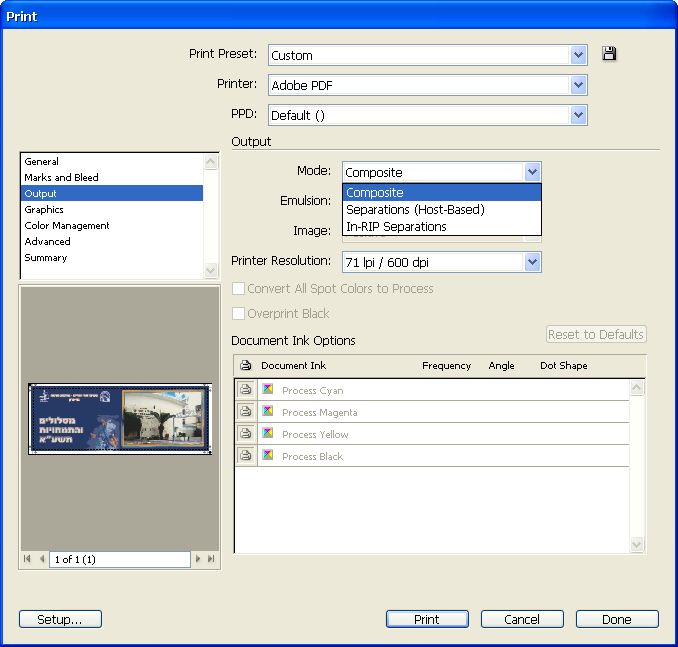Viewport: 678px width, 647px height.
Task: Go to next page in preview navigation
Action: [x=199, y=559]
